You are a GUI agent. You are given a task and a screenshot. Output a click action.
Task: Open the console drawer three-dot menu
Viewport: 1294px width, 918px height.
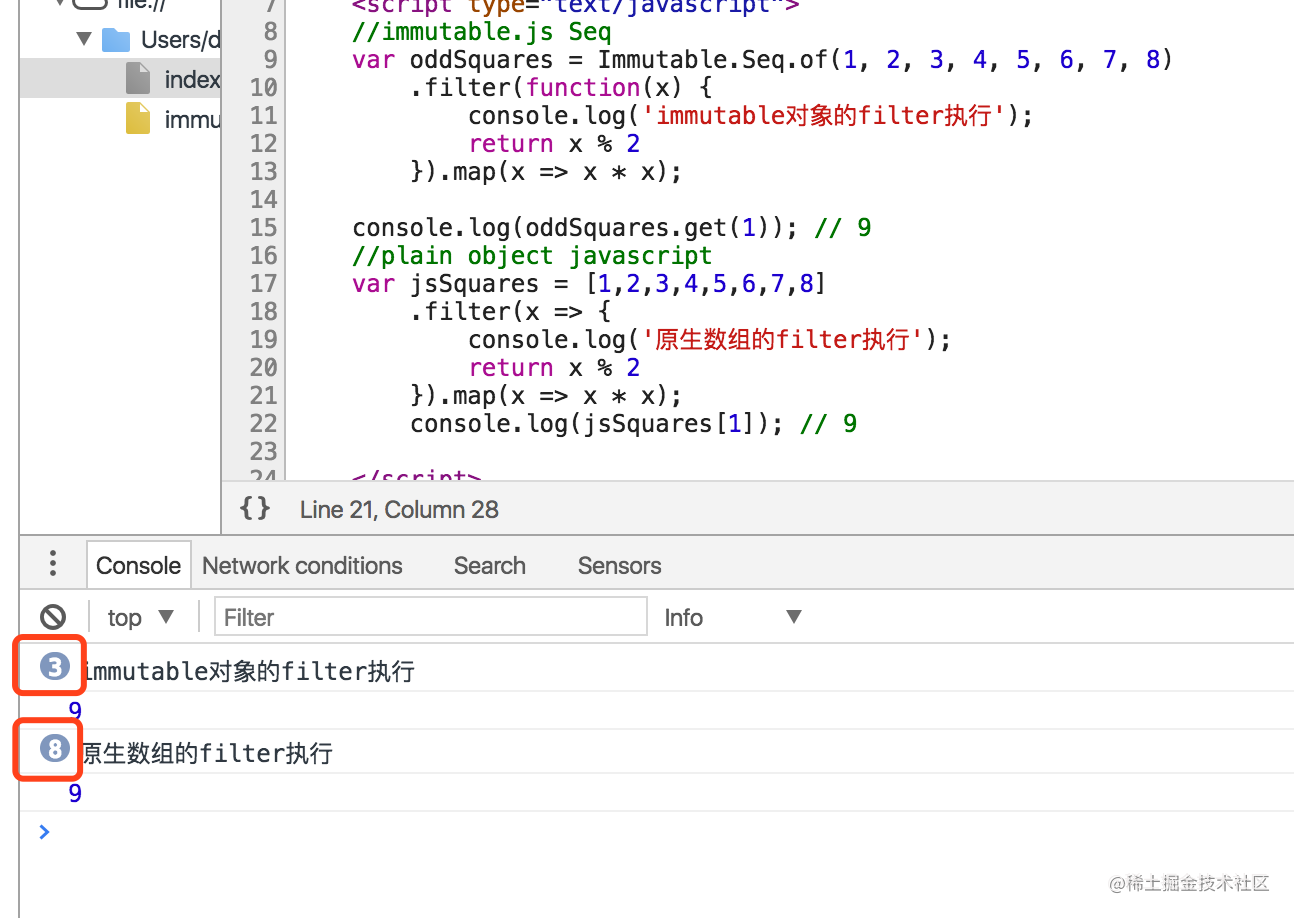tap(53, 564)
